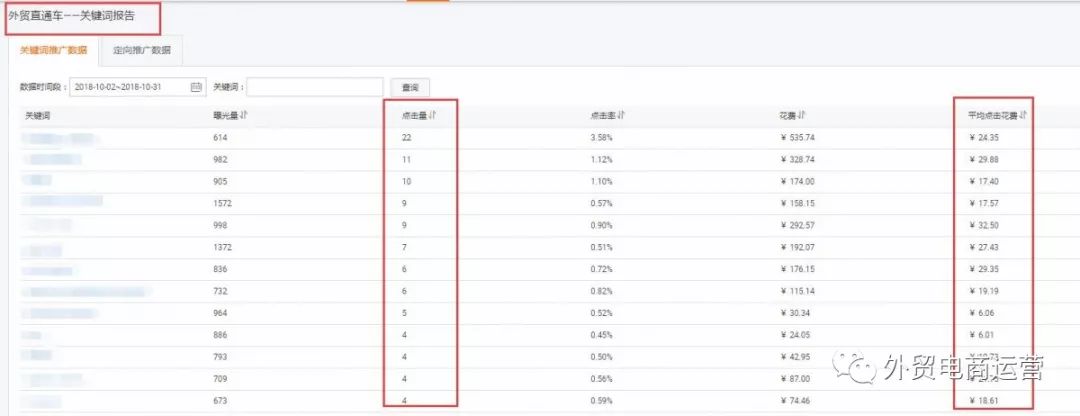This screenshot has height=416, width=1080.
Task: Select the page title 外贸直通车——关键词报告
Action: pyautogui.click(x=72, y=17)
